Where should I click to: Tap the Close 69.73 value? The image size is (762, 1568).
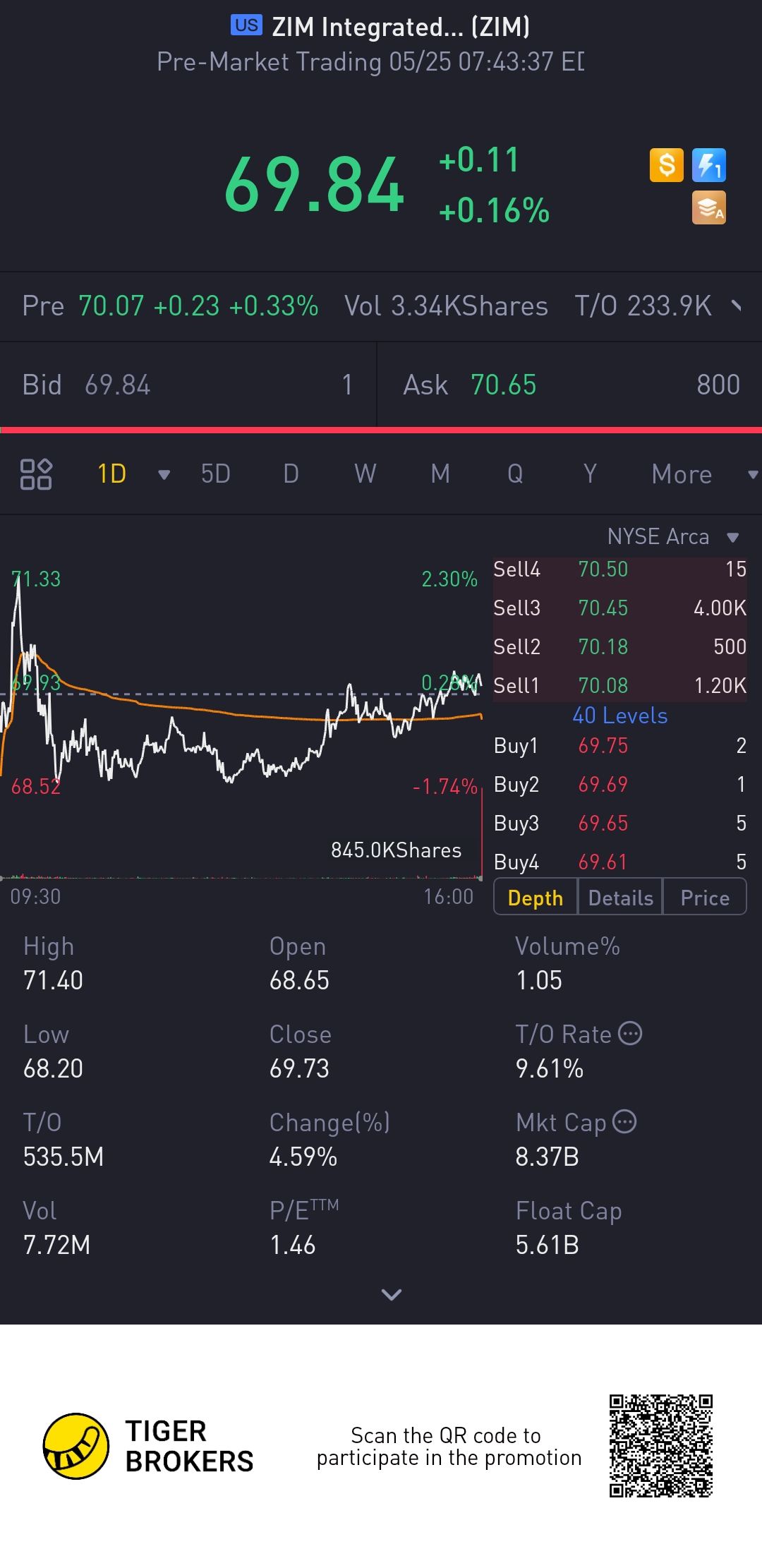[x=299, y=1068]
